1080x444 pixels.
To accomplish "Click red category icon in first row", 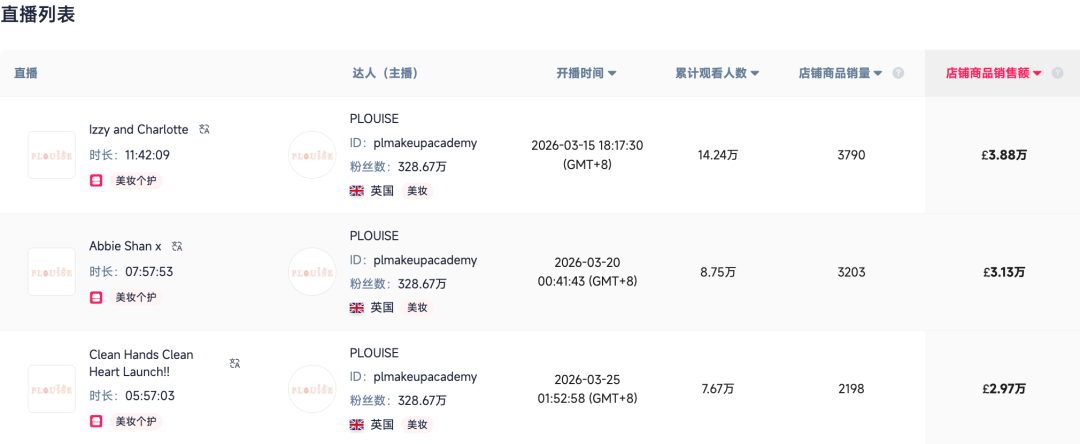I will pyautogui.click(x=96, y=181).
